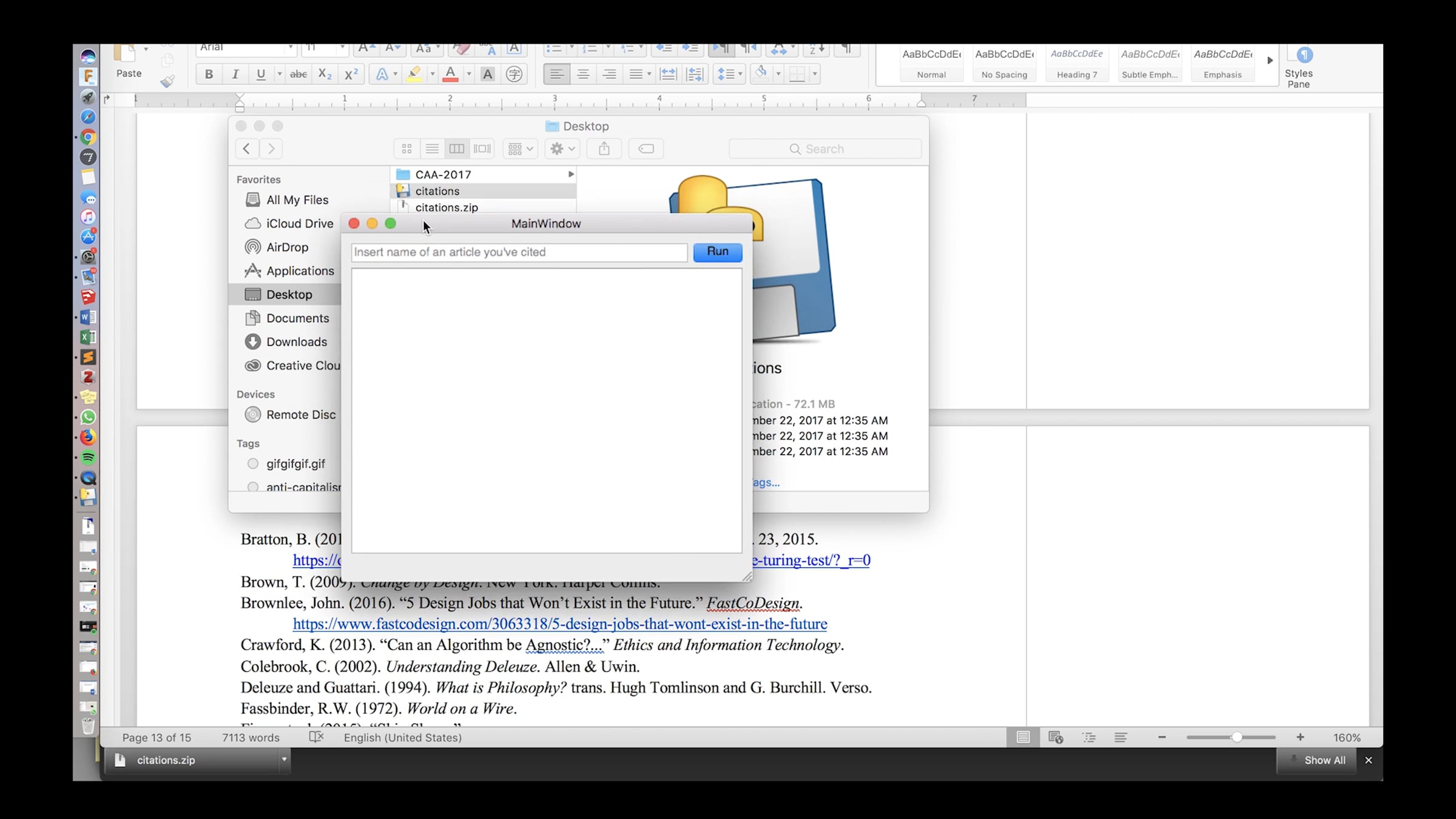This screenshot has height=819, width=1456.
Task: Toggle strikethrough text formatting
Action: coord(298,74)
